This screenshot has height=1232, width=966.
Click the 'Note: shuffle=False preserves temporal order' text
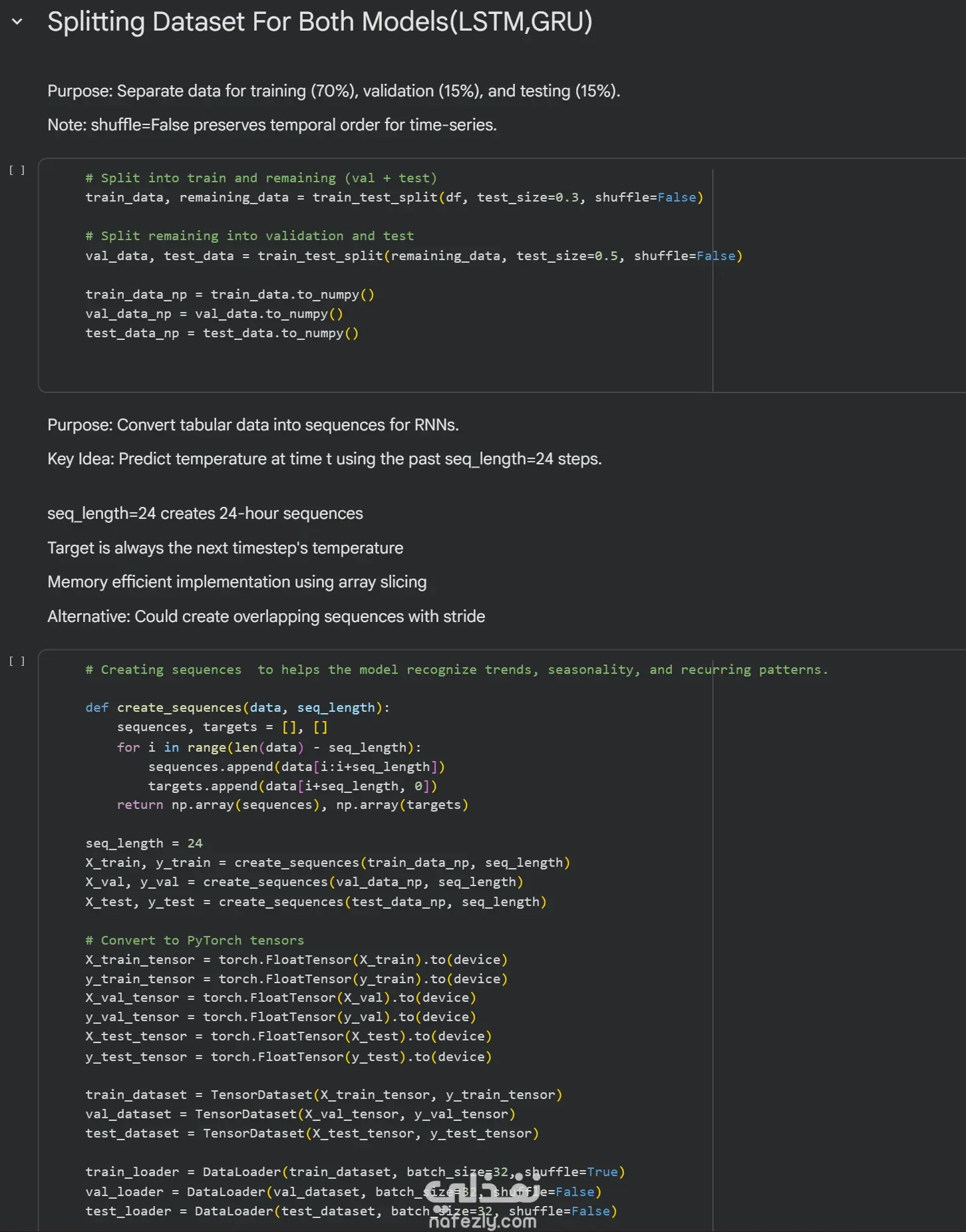point(271,125)
